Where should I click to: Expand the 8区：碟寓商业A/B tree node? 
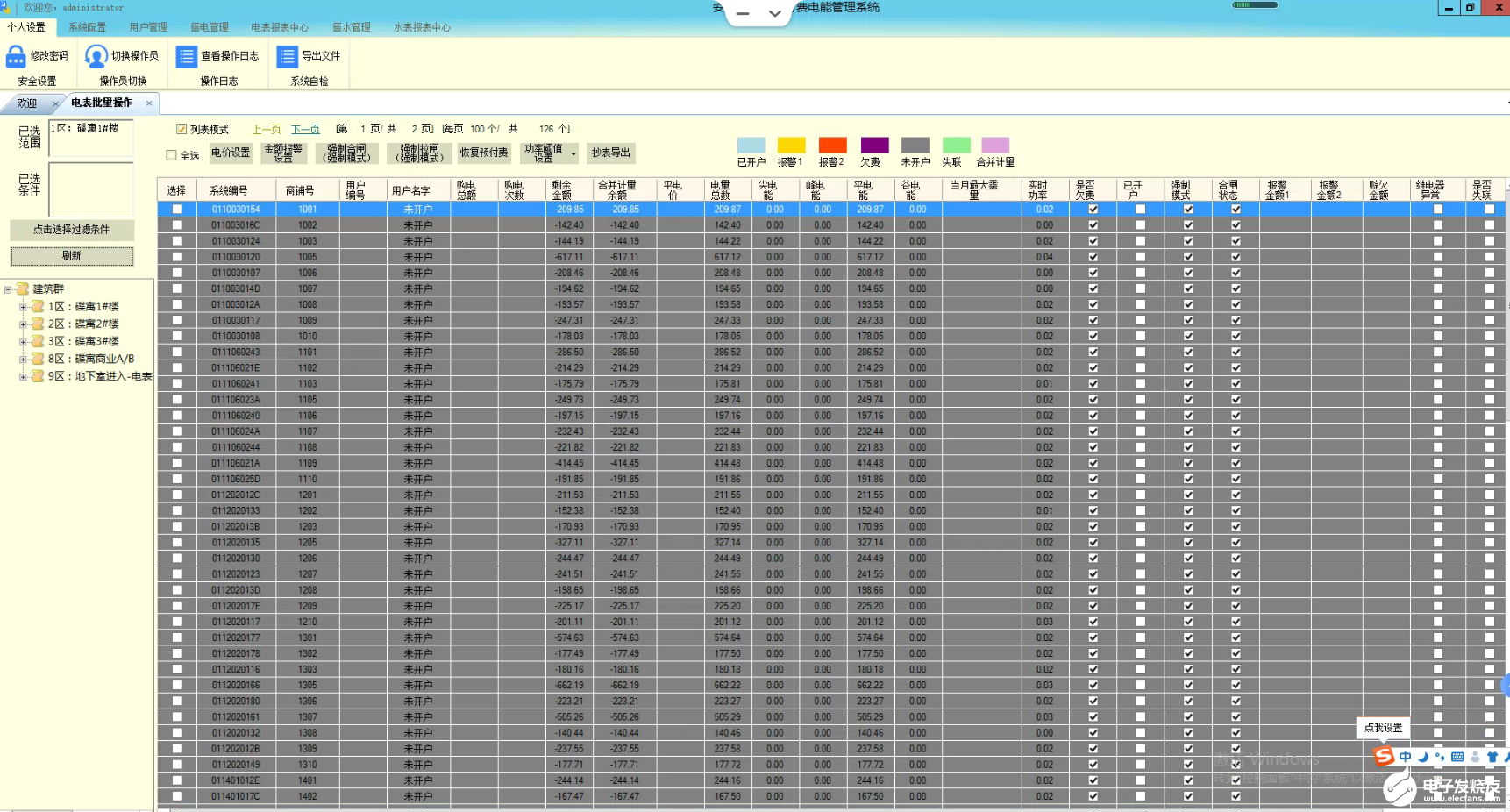(23, 360)
